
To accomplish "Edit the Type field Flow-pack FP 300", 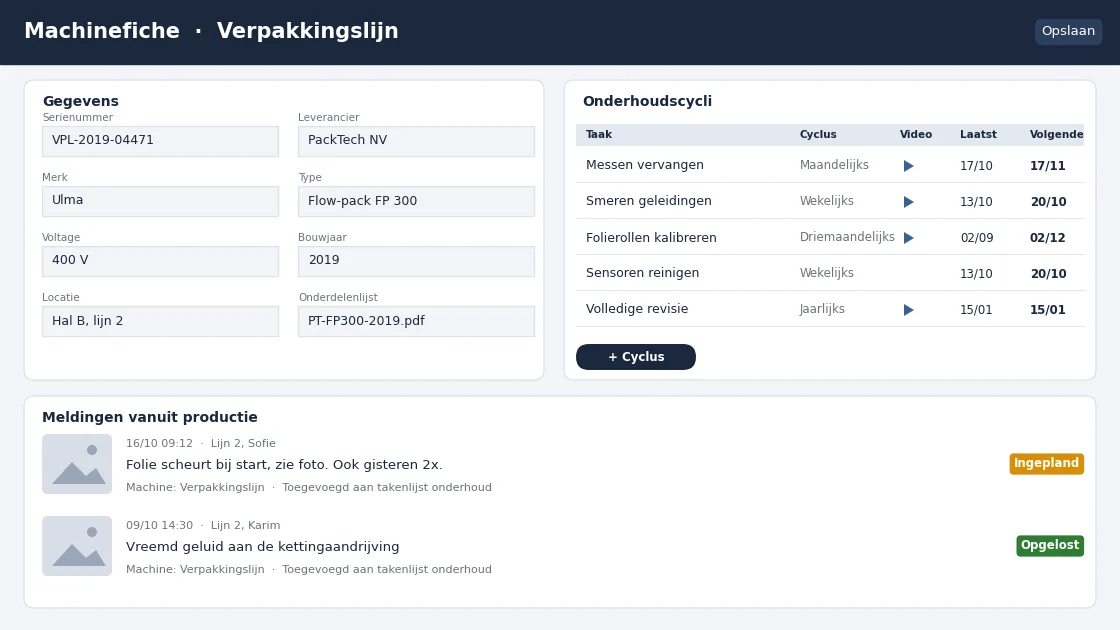I will click(416, 201).
